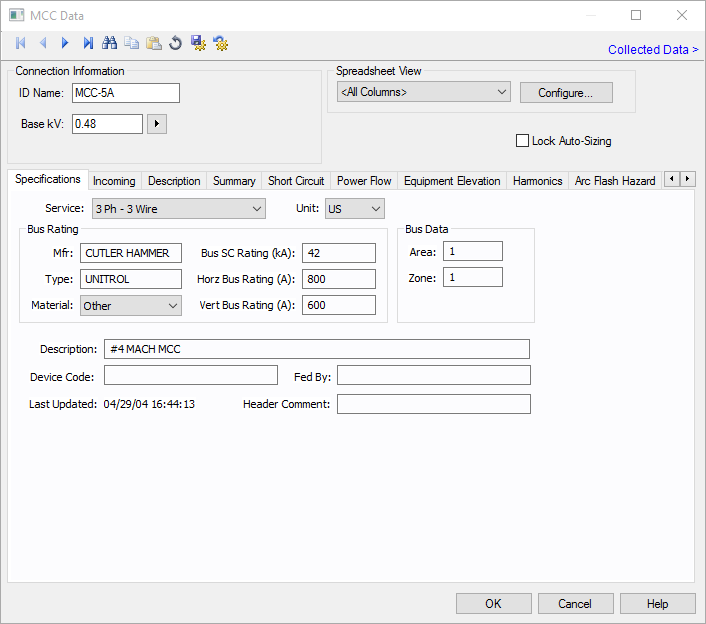Go to the next record

click(65, 43)
